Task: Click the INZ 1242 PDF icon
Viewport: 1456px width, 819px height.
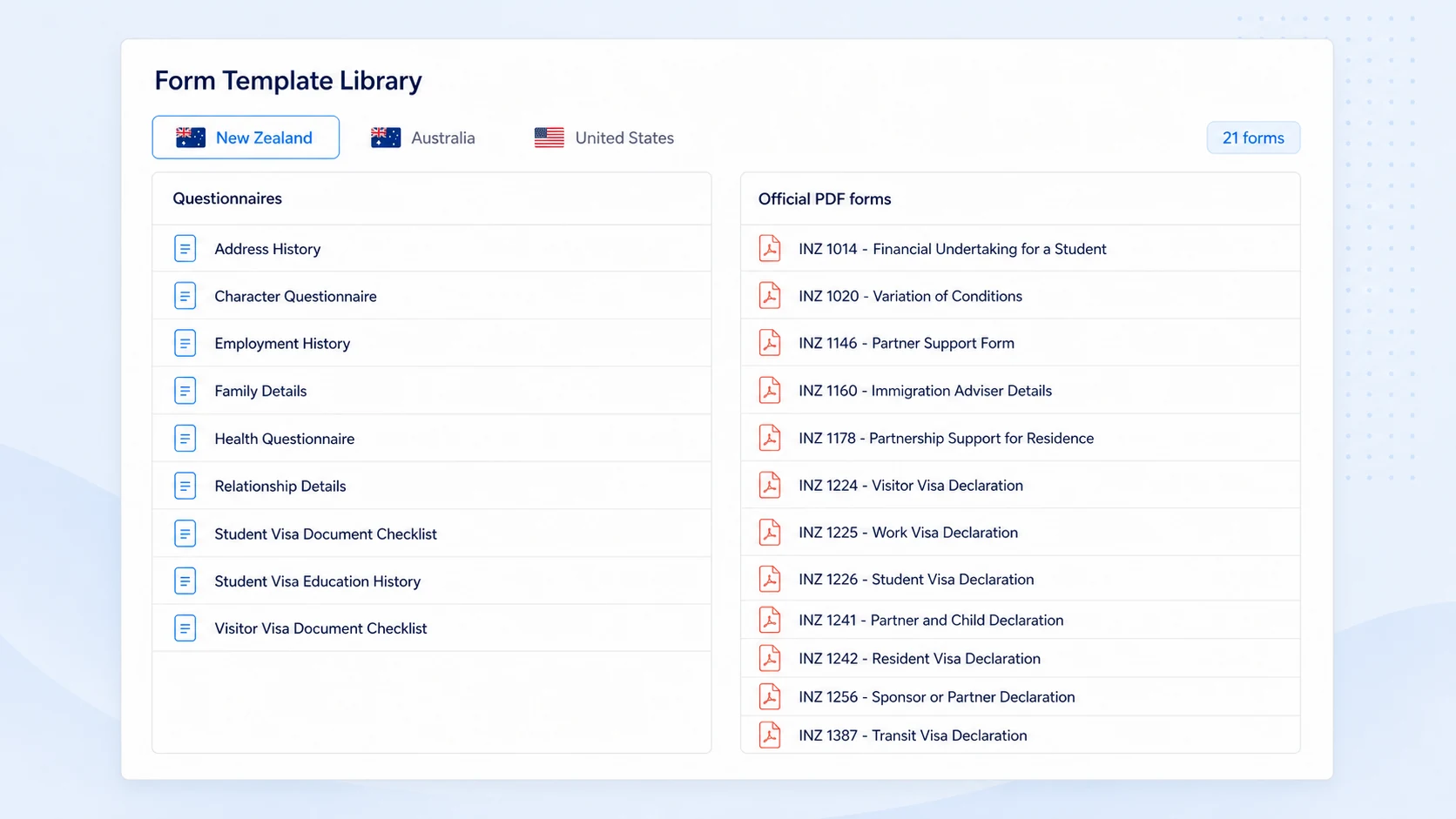Action: [x=770, y=658]
